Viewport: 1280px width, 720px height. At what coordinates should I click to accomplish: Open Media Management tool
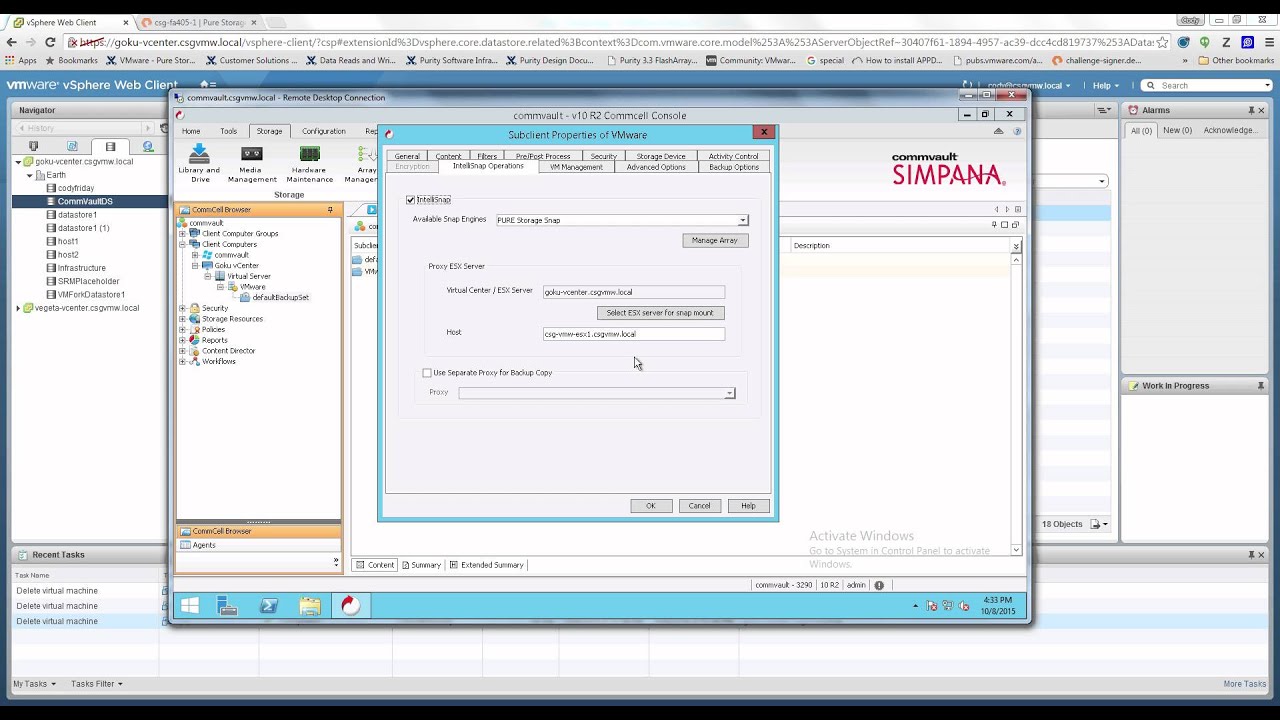[x=251, y=162]
